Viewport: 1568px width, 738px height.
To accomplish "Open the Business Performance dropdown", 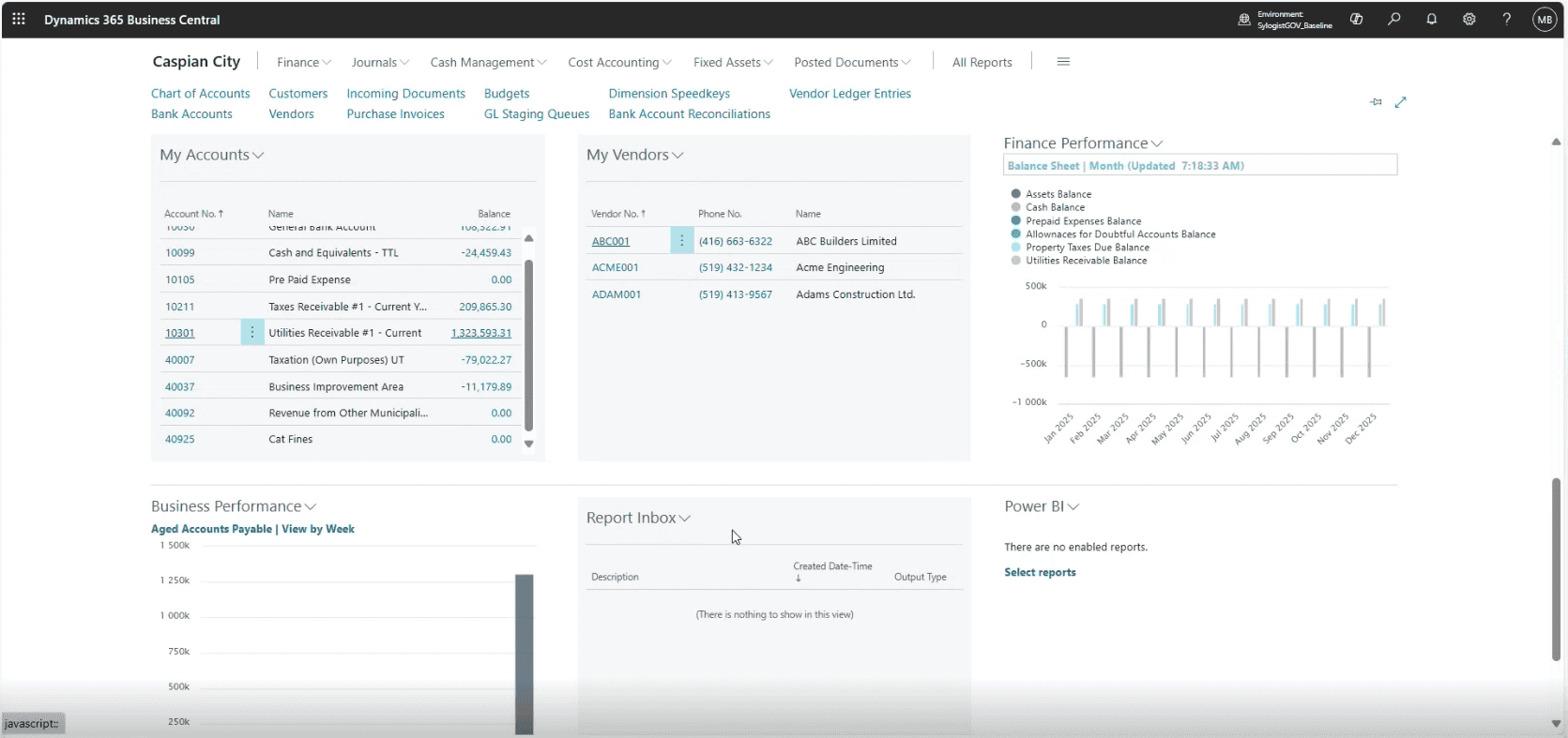I will (x=234, y=506).
